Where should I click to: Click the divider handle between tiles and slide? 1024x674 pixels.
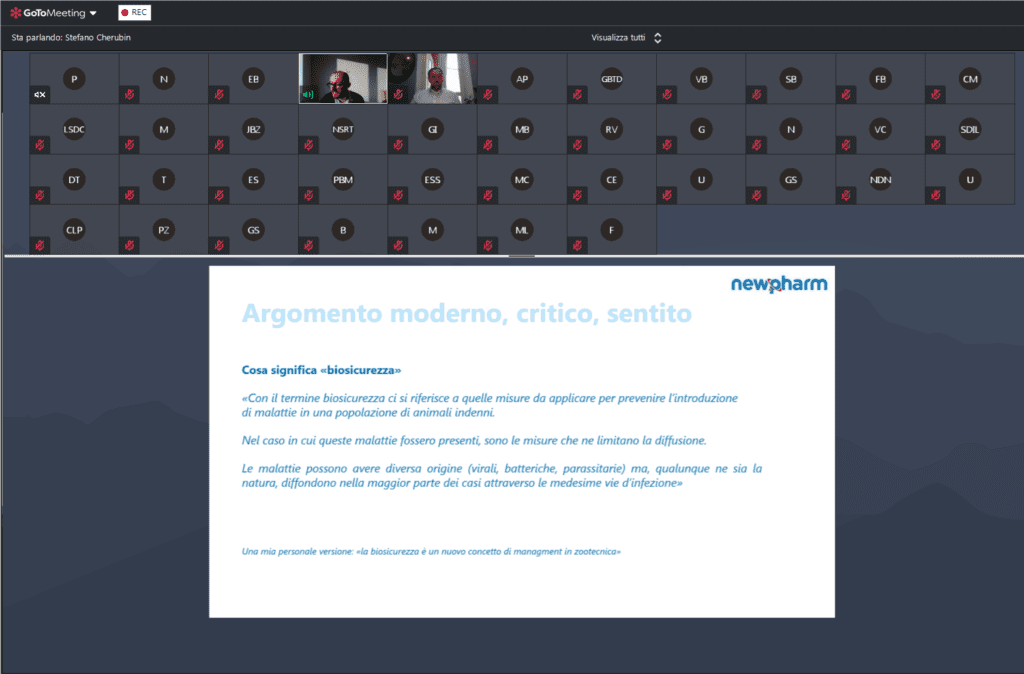521,256
